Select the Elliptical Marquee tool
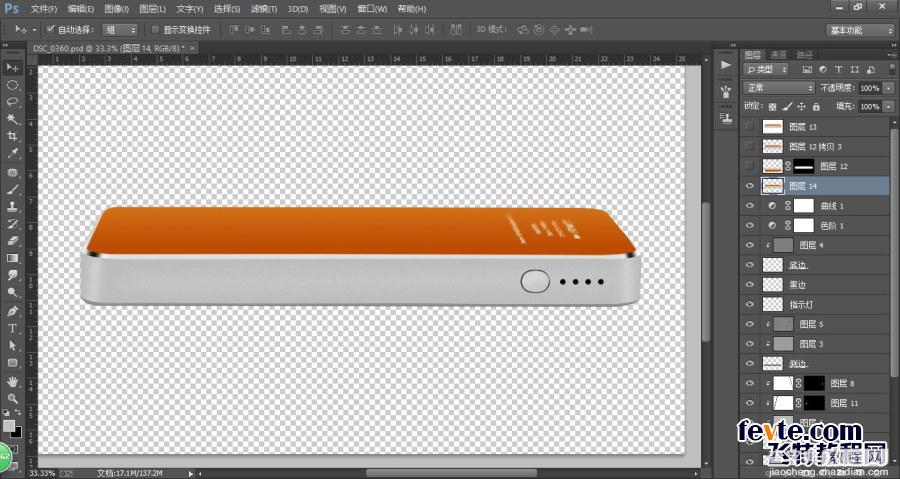The image size is (900, 479). (x=13, y=85)
